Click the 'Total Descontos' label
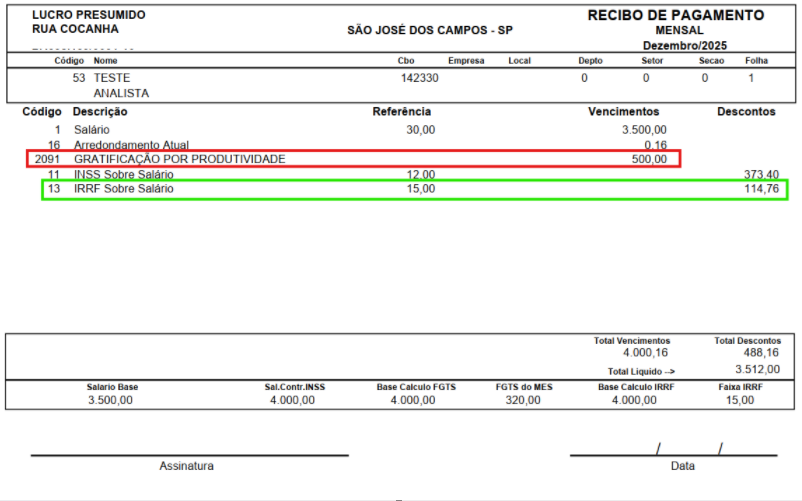 [x=747, y=340]
